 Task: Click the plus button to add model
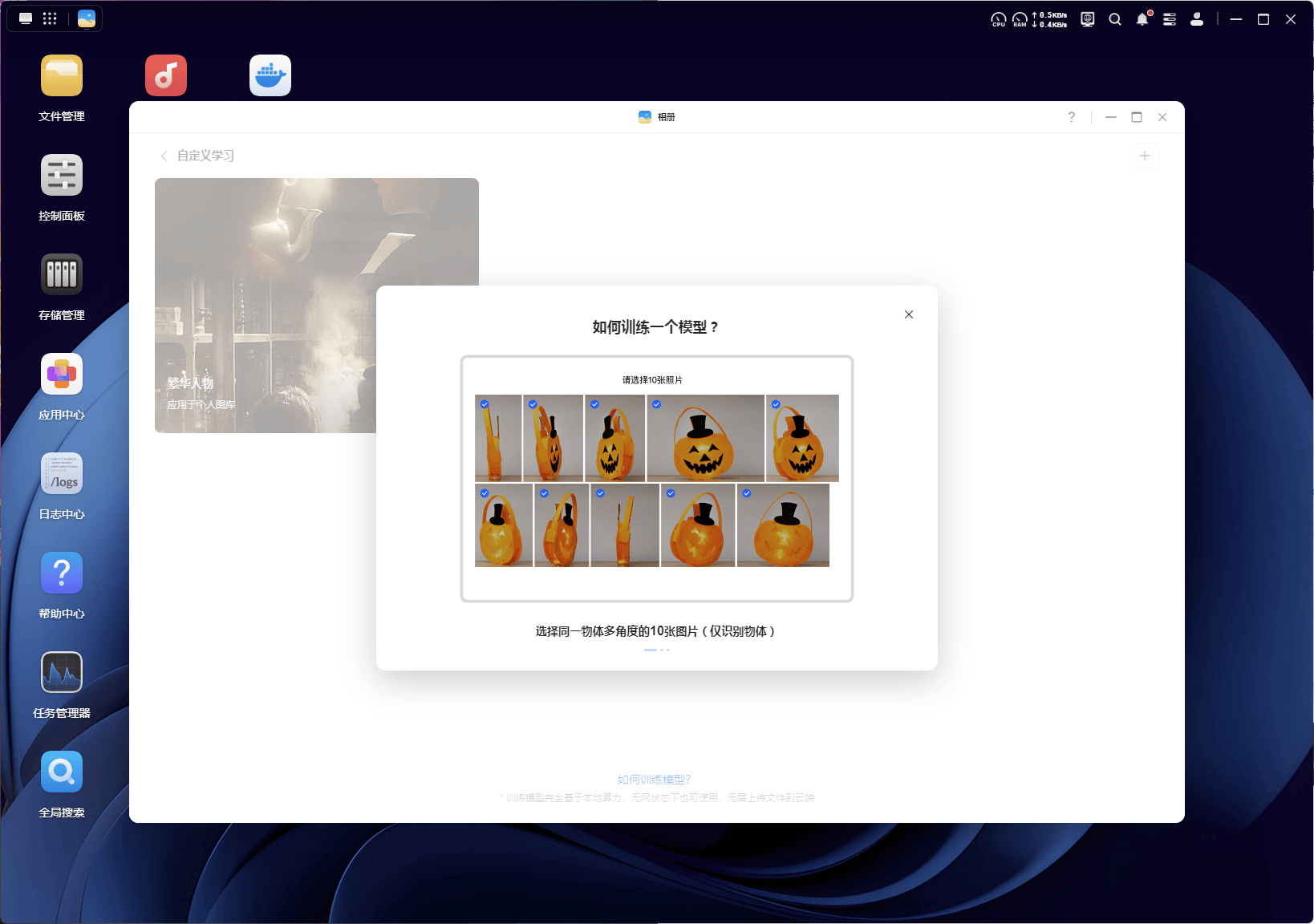point(1145,156)
